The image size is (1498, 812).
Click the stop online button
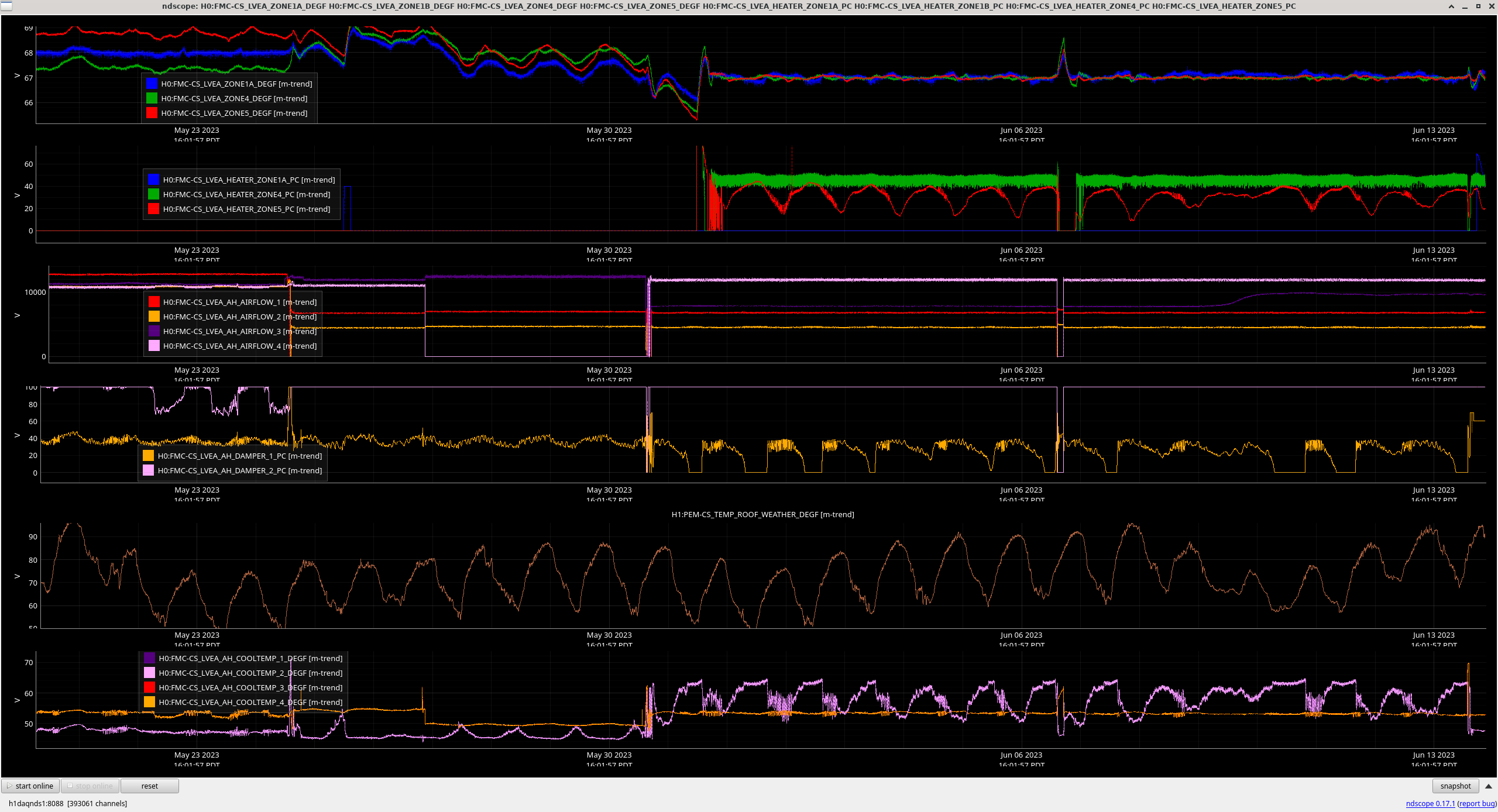[90, 786]
